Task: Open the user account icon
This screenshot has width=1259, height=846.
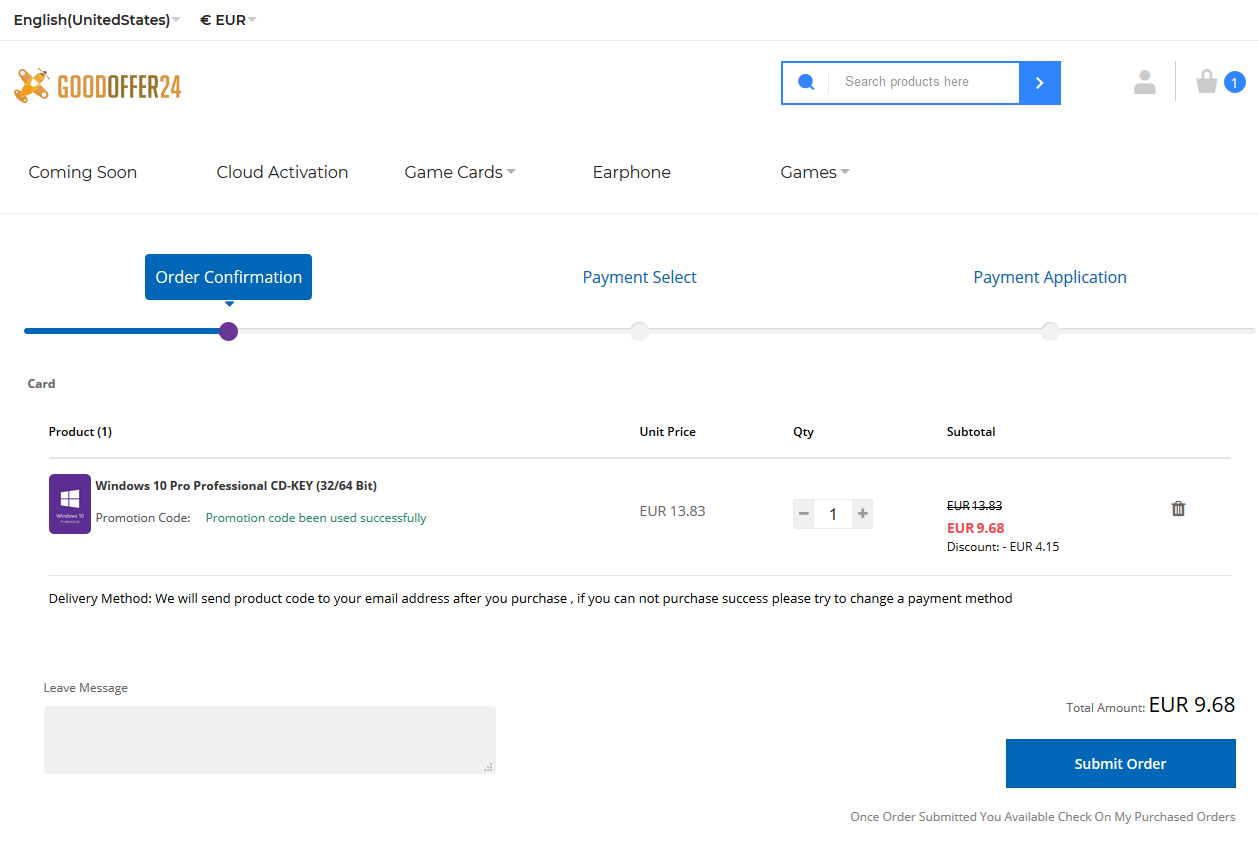Action: 1145,82
